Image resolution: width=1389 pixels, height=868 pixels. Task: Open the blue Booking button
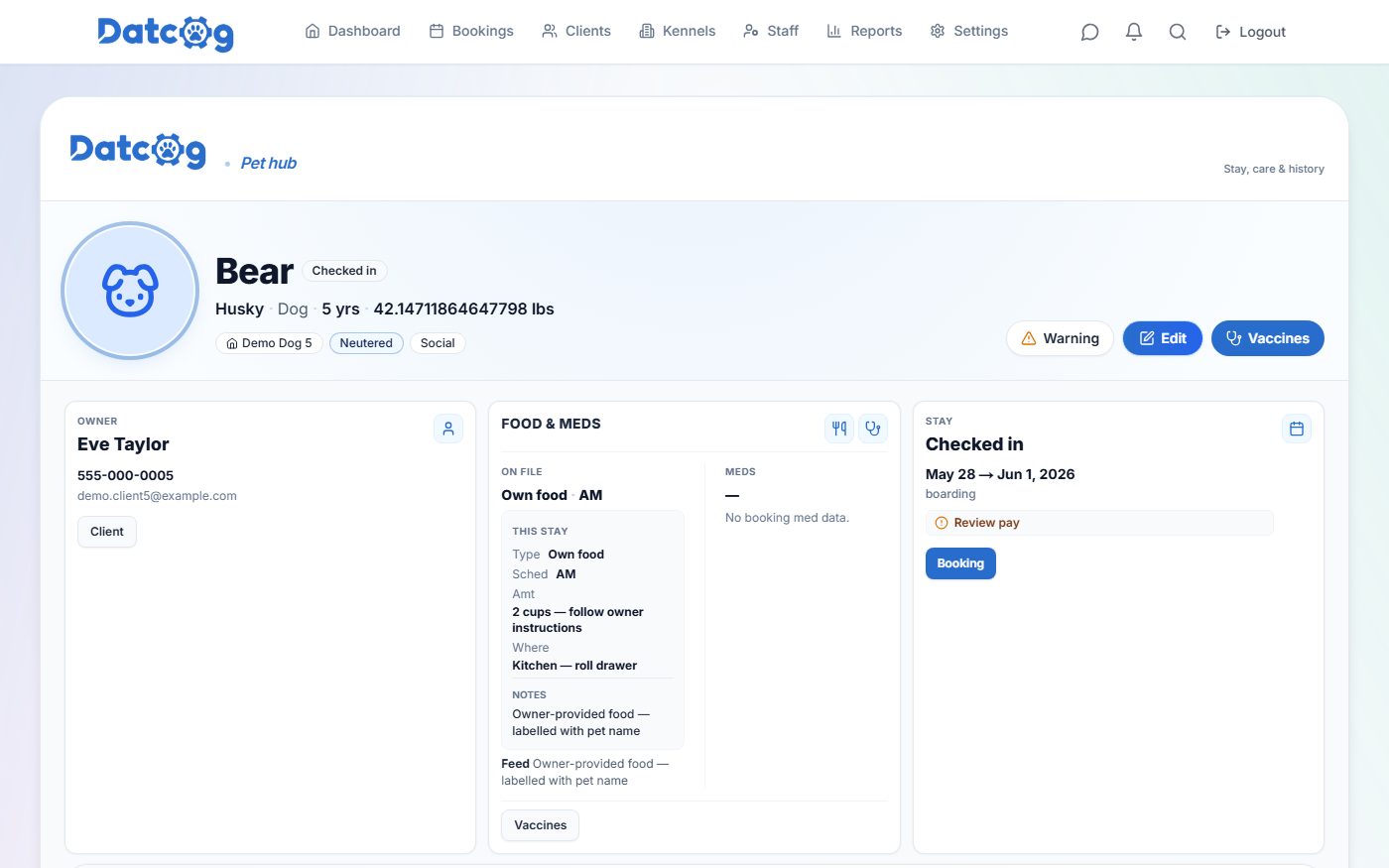tap(960, 563)
